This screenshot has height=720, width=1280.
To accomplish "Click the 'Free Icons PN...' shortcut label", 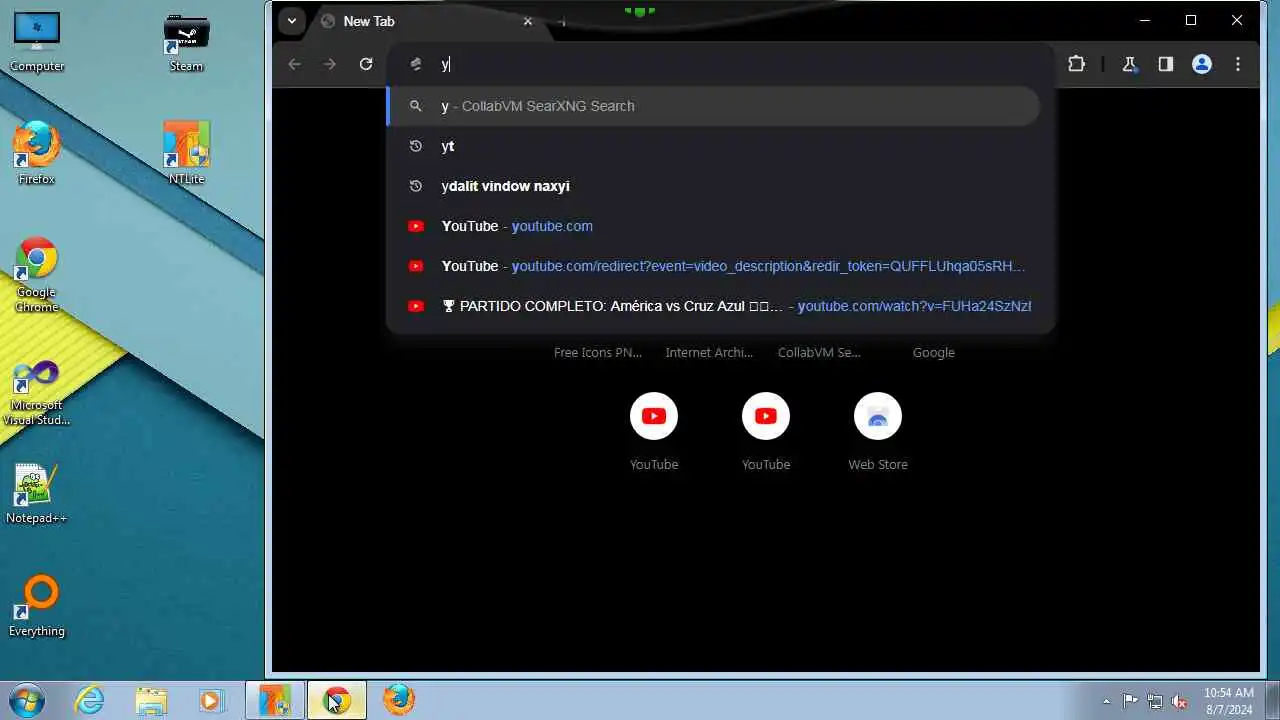I will pos(598,352).
